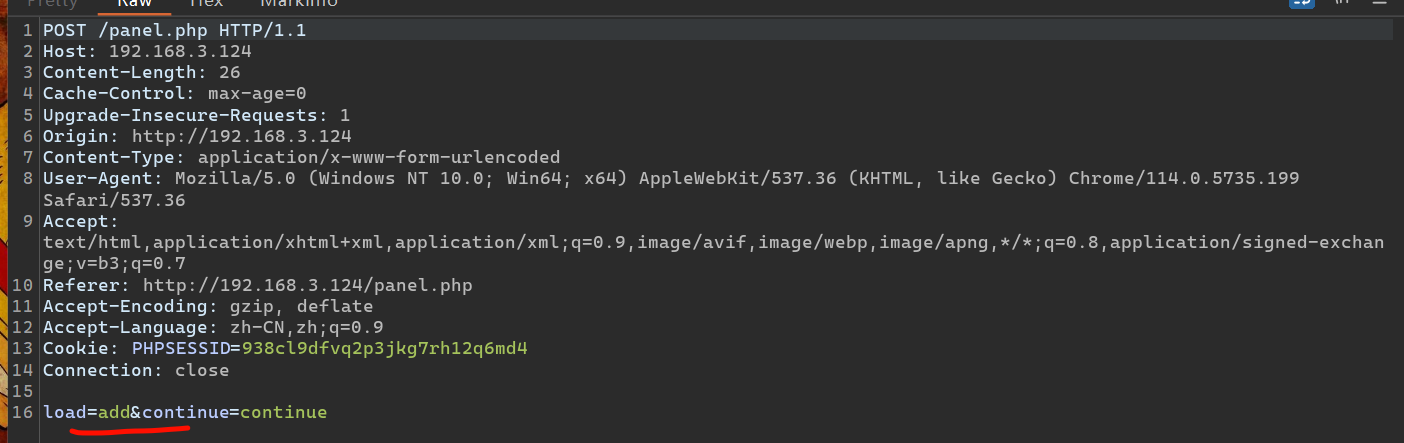
Task: Toggle the blue line-wrap icon
Action: coord(1302,3)
